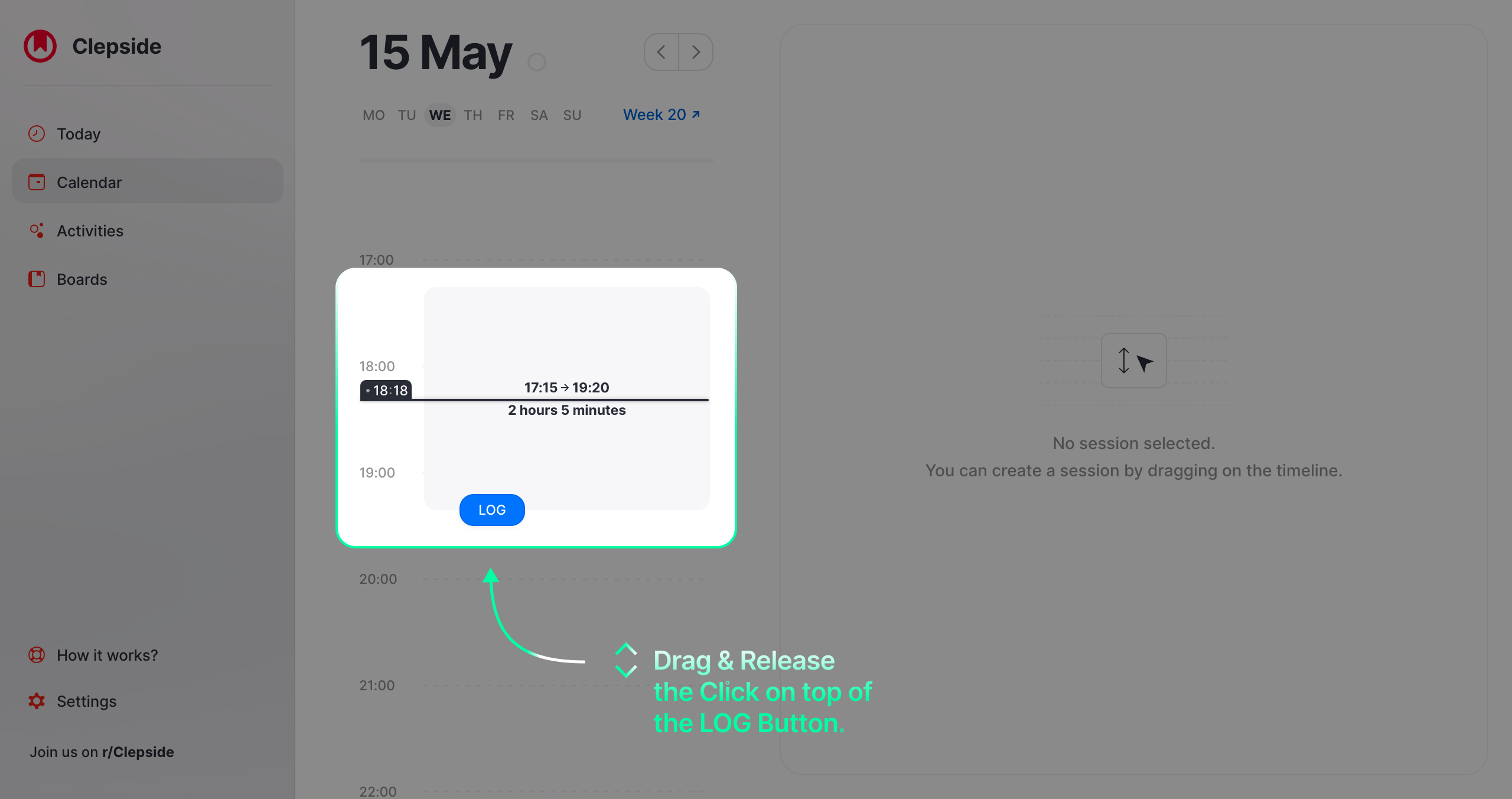The width and height of the screenshot is (1512, 799).
Task: Click the Boards icon in sidebar
Action: (37, 279)
